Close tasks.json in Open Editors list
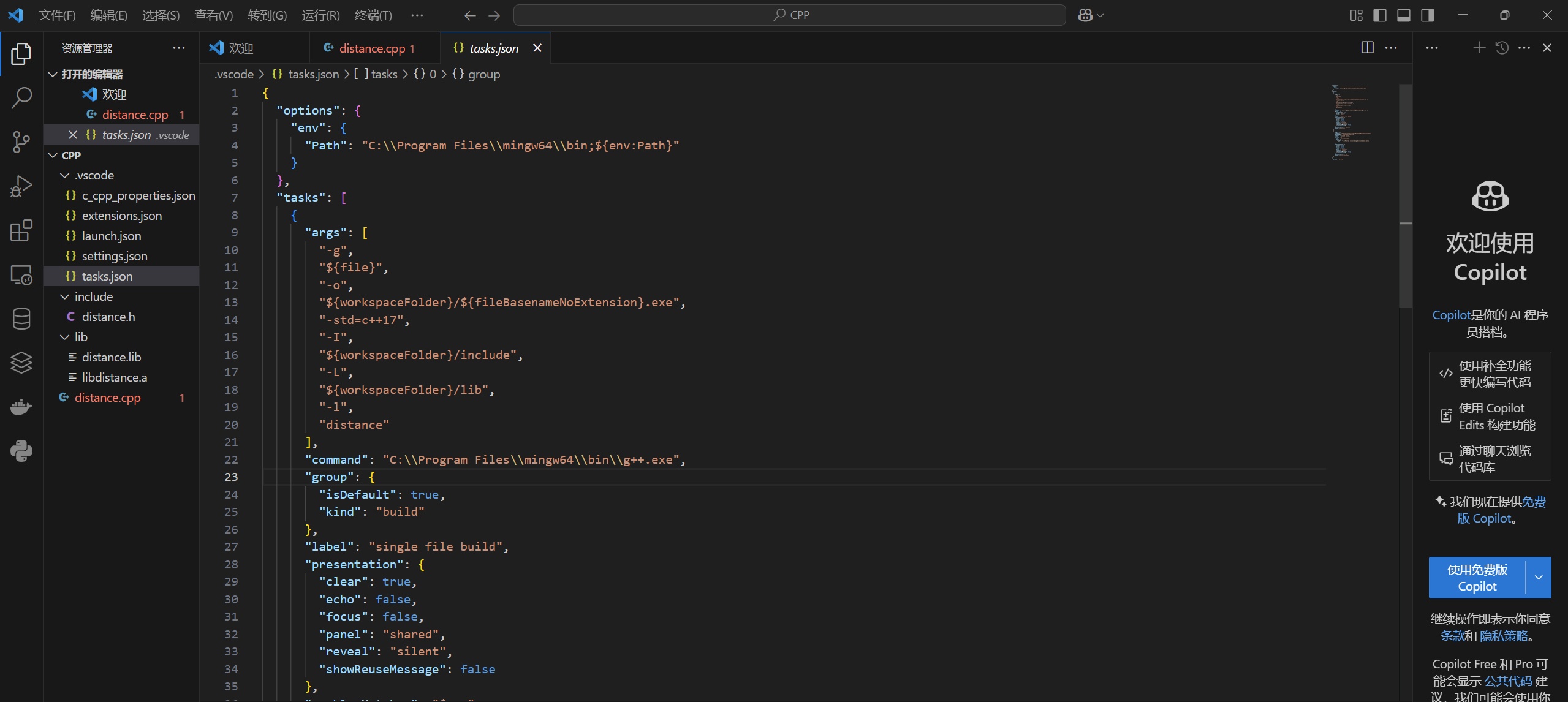 72,135
